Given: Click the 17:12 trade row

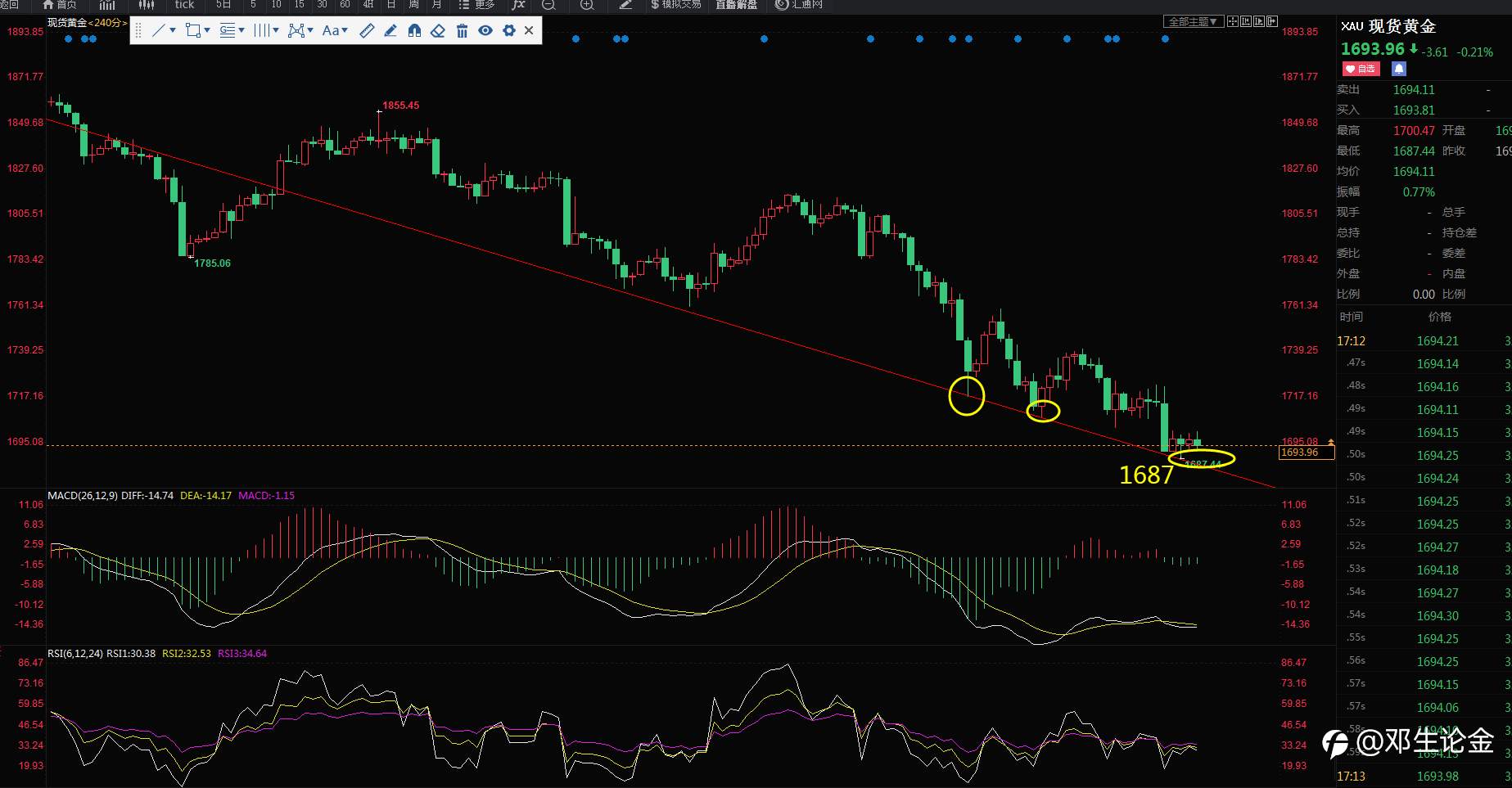Looking at the screenshot, I should point(1424,341).
